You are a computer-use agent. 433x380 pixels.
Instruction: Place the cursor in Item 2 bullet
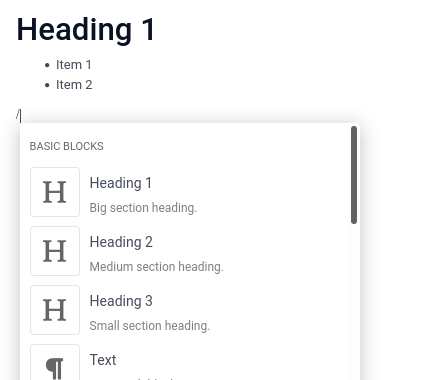[74, 85]
